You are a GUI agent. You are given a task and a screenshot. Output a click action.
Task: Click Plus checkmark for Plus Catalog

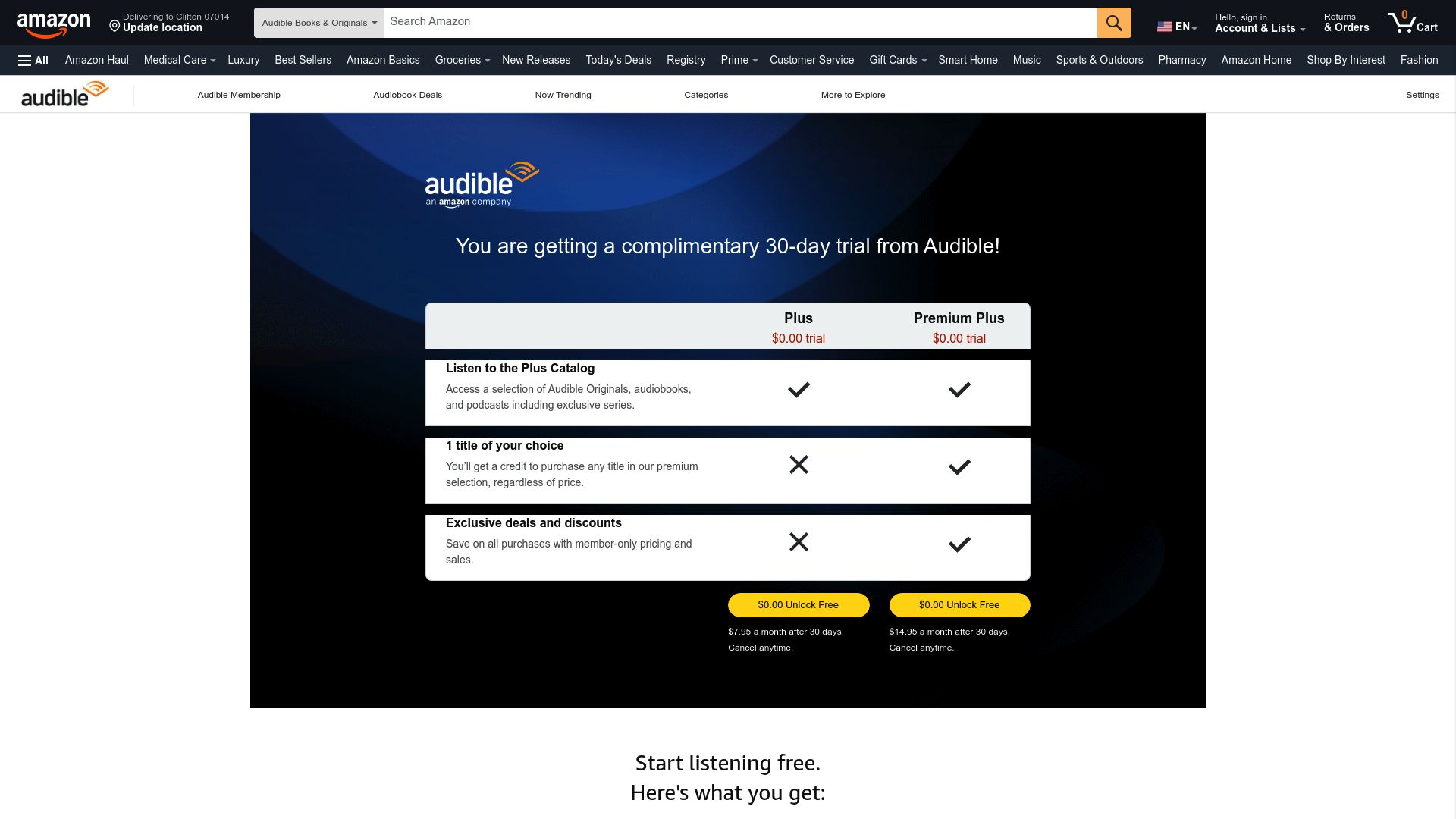click(799, 390)
